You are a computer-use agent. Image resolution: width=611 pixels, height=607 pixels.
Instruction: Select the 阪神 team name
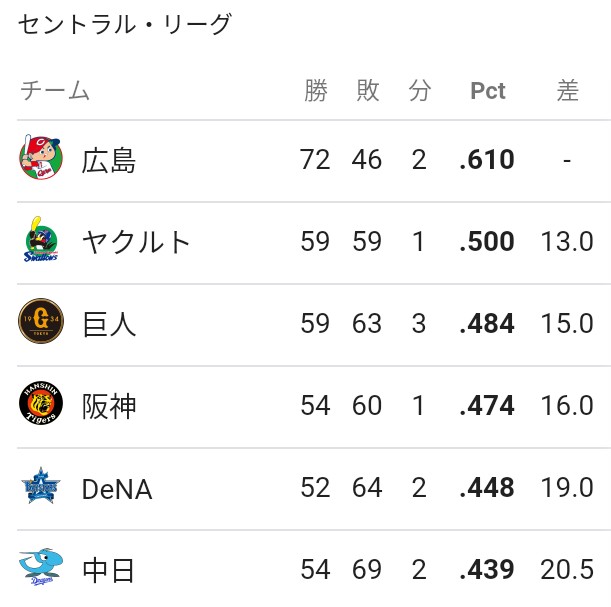[109, 406]
